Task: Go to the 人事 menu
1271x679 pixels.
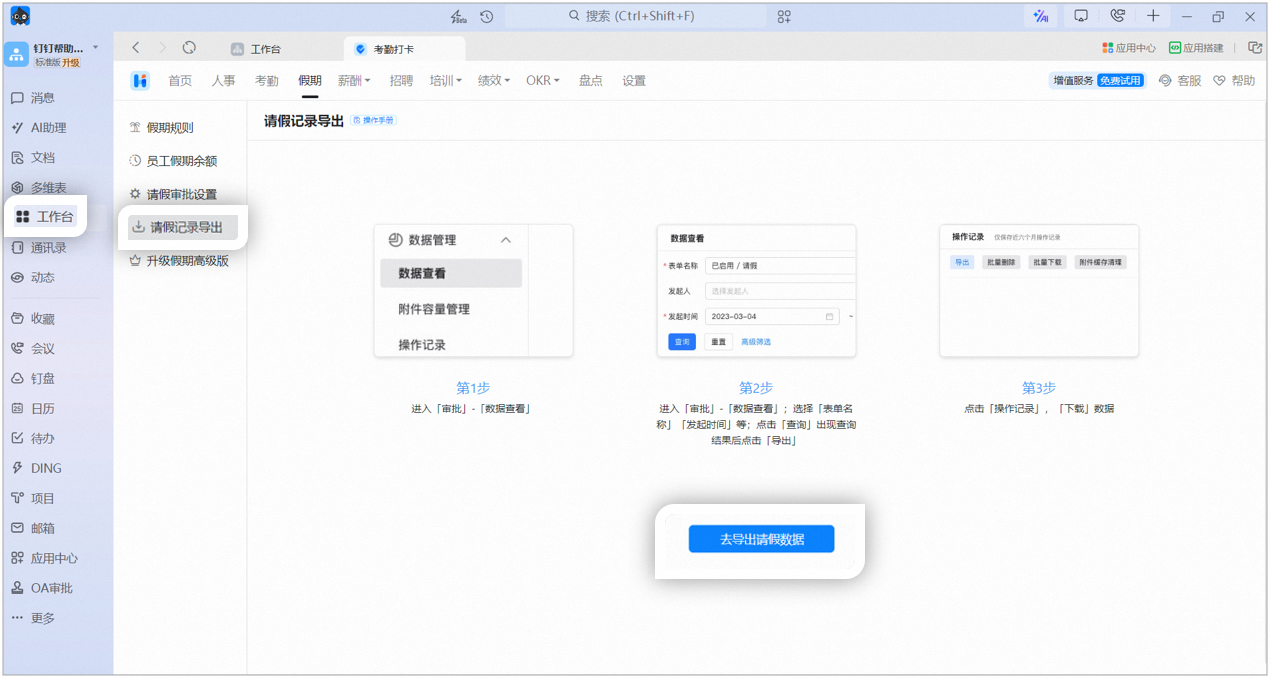Action: 223,81
